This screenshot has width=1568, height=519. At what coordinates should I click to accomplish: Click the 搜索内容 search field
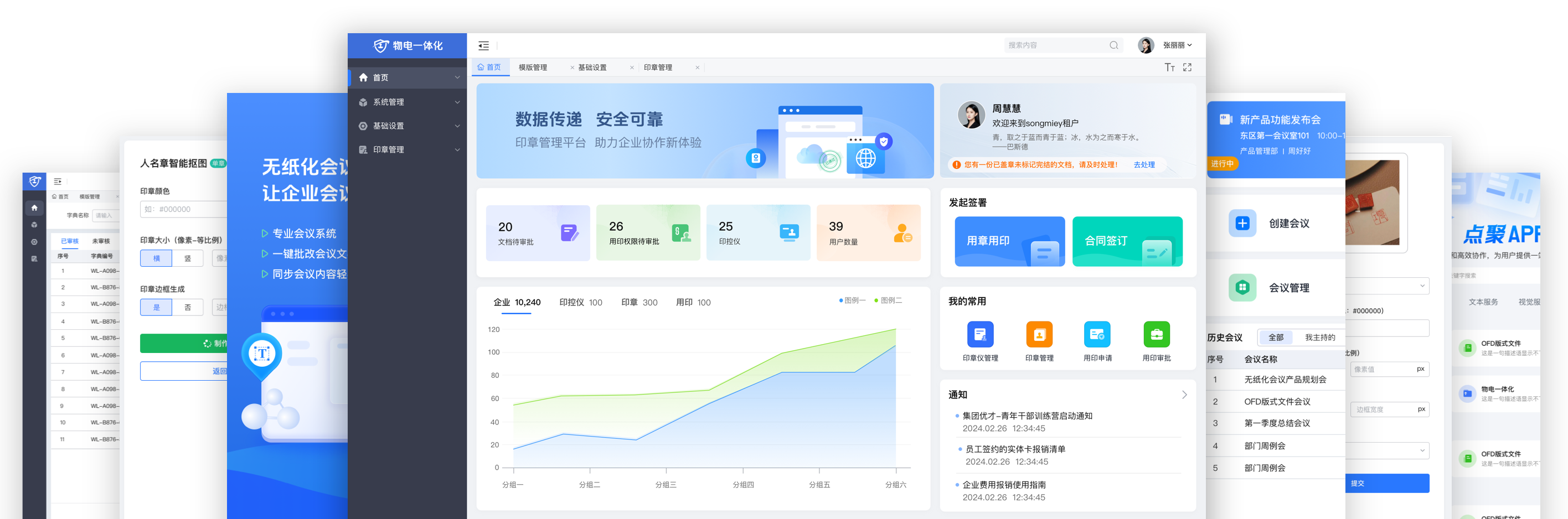1056,45
